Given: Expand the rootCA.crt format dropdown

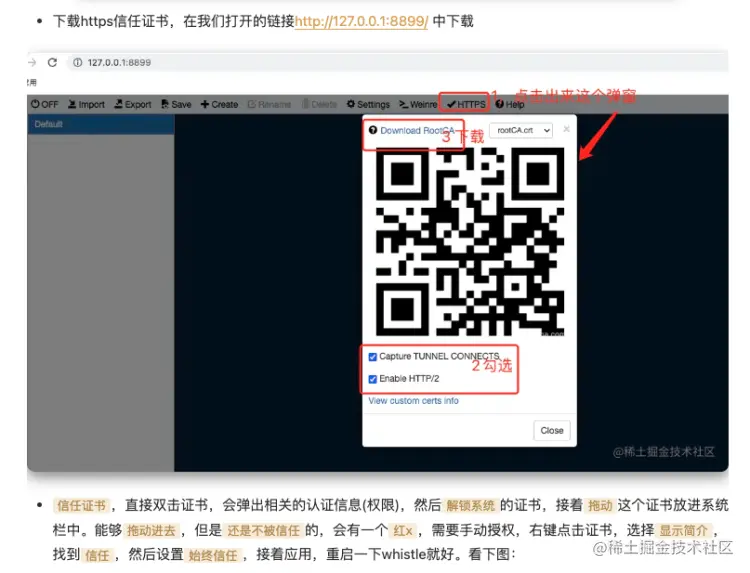Looking at the screenshot, I should [521, 130].
